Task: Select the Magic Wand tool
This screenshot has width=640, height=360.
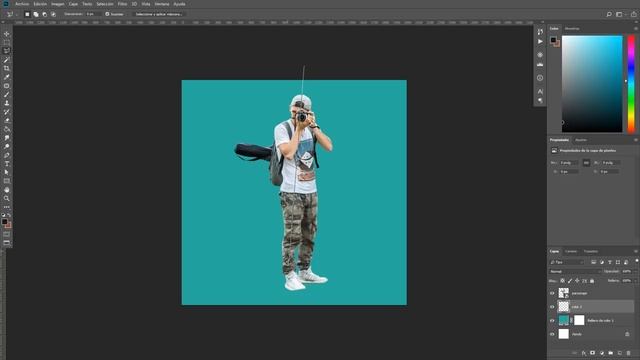Action: pos(7,60)
